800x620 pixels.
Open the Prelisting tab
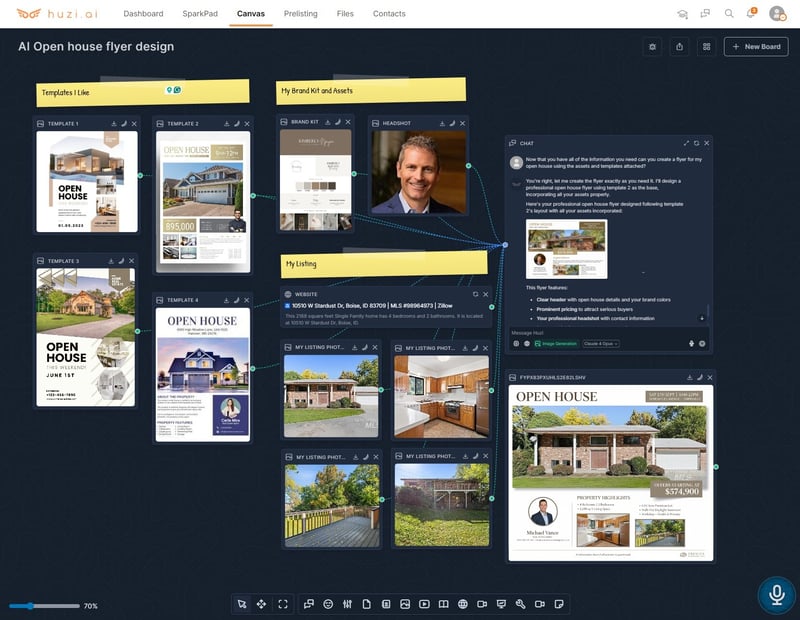tap(301, 14)
